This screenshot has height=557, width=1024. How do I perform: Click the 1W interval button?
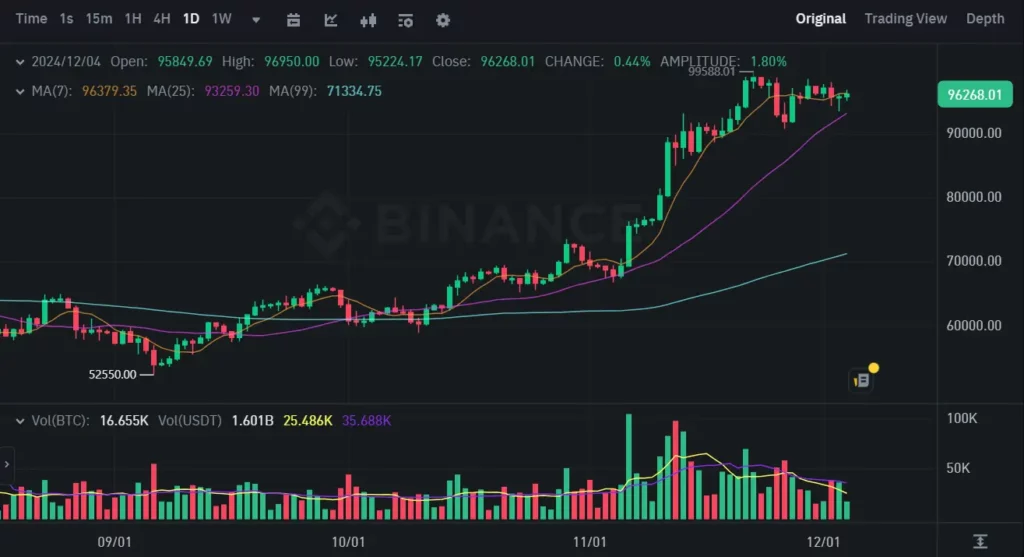(x=221, y=19)
